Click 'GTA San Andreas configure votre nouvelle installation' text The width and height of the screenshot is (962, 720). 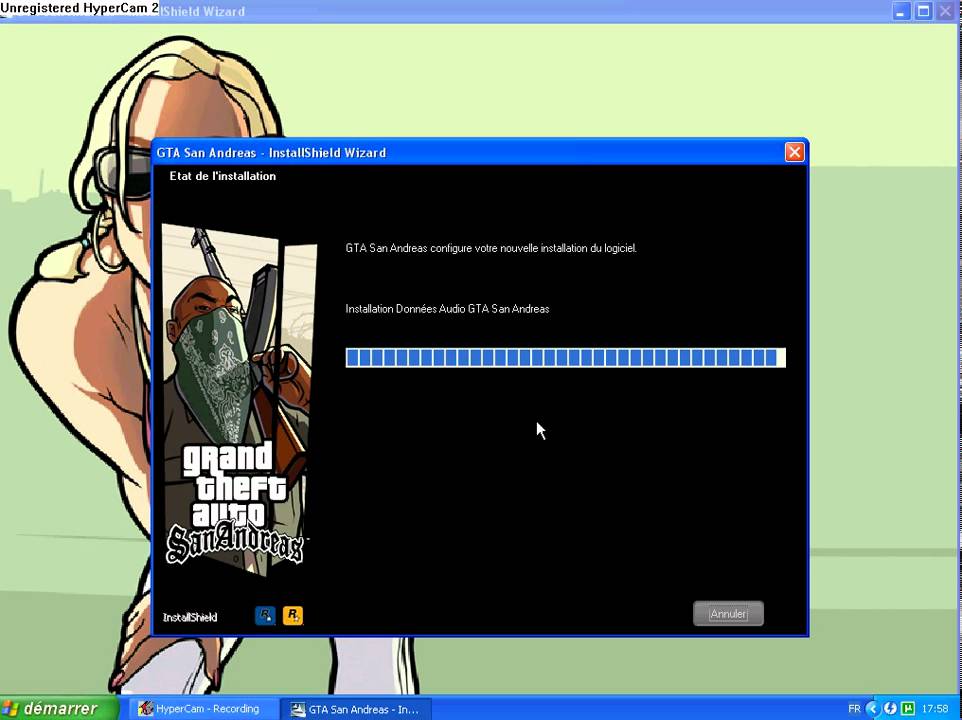click(491, 248)
